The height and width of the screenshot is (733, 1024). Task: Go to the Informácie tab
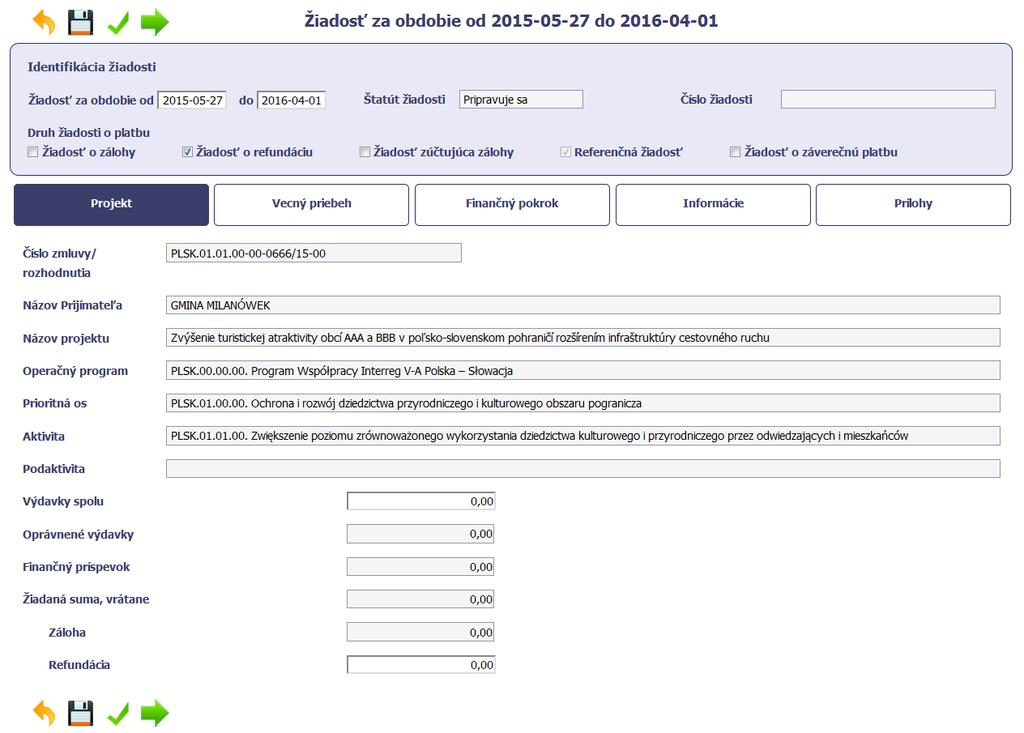click(713, 204)
